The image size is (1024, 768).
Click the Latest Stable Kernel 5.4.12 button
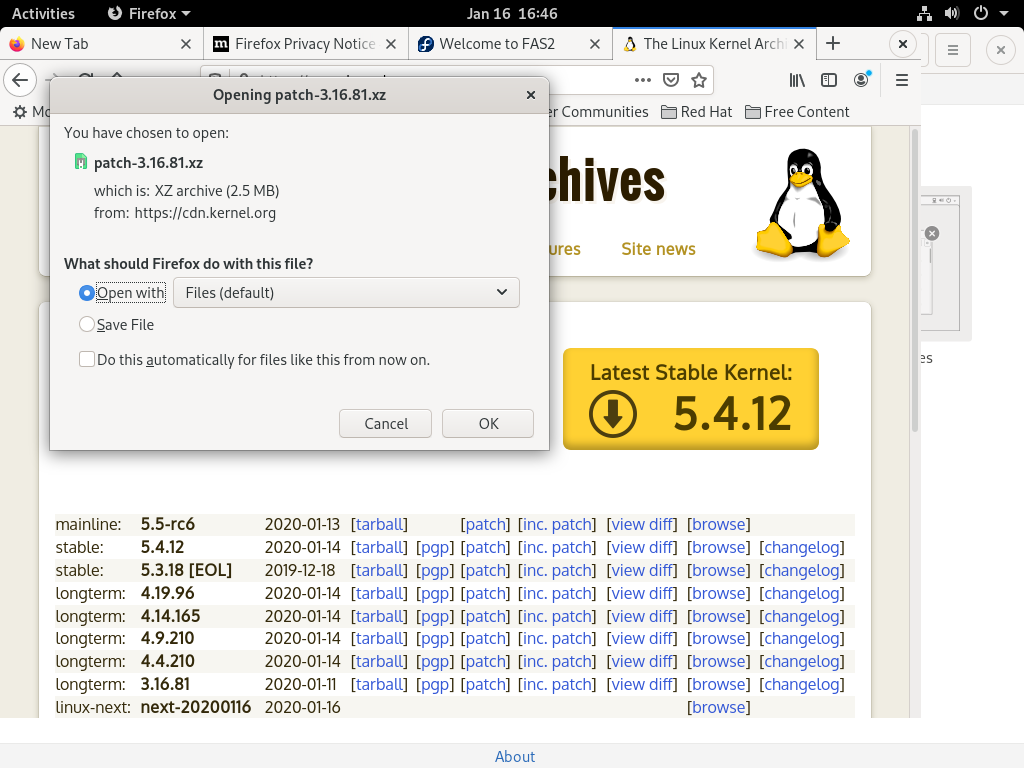pos(691,399)
